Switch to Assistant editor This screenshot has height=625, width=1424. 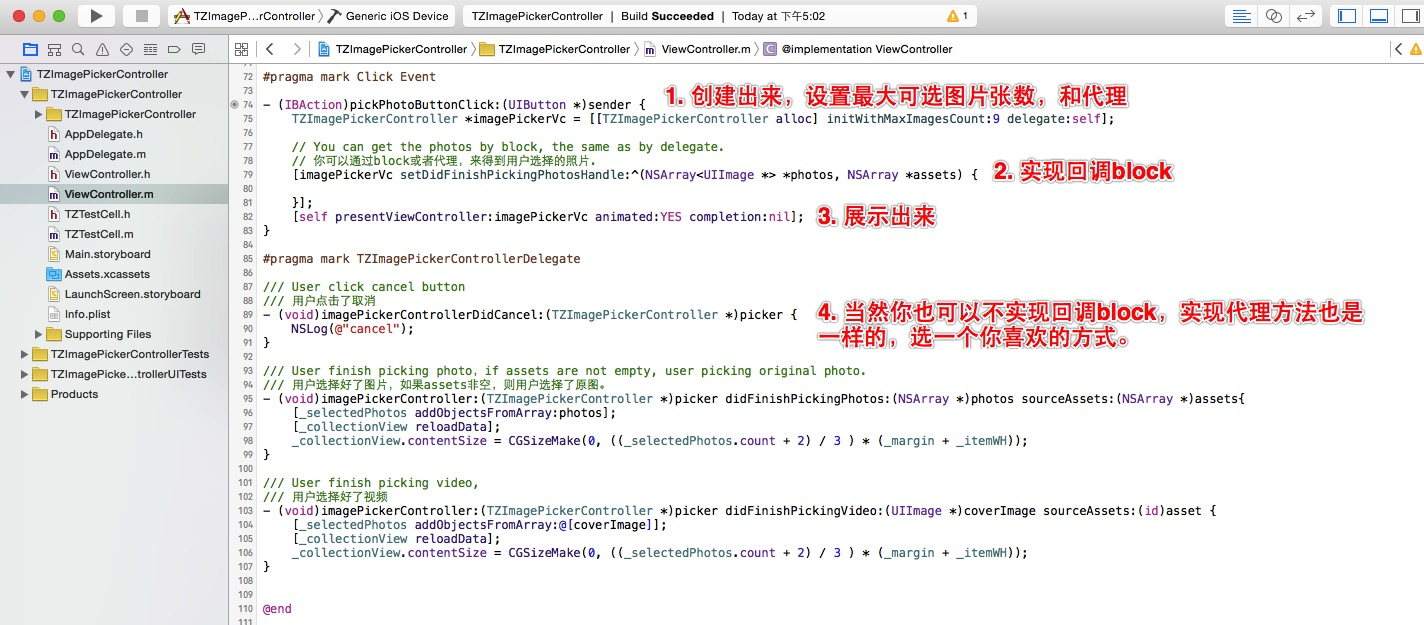point(1274,16)
